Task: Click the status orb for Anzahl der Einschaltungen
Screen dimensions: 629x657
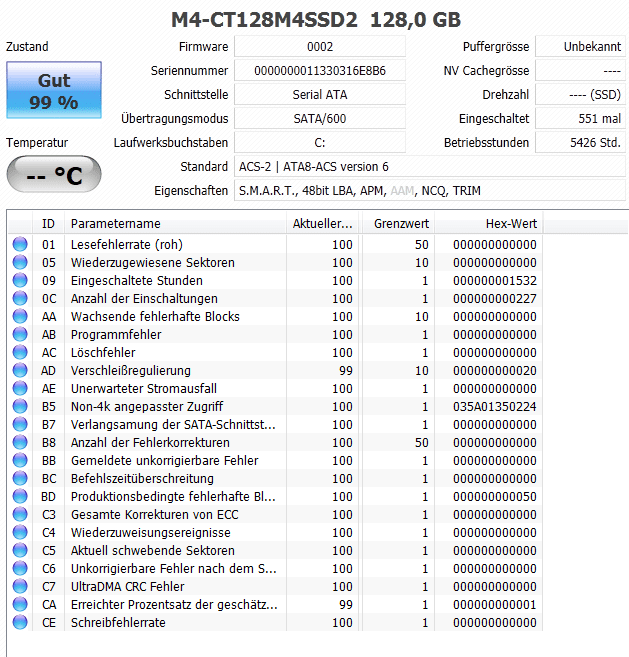Action: 20,298
